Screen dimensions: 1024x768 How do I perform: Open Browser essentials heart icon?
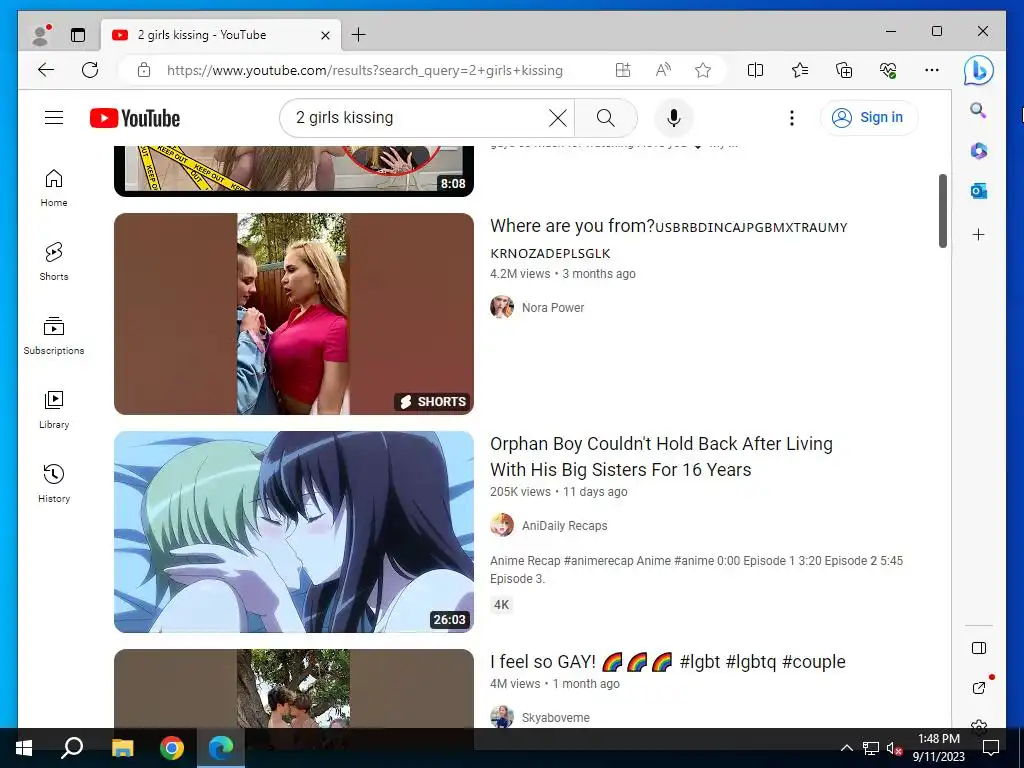click(x=888, y=70)
